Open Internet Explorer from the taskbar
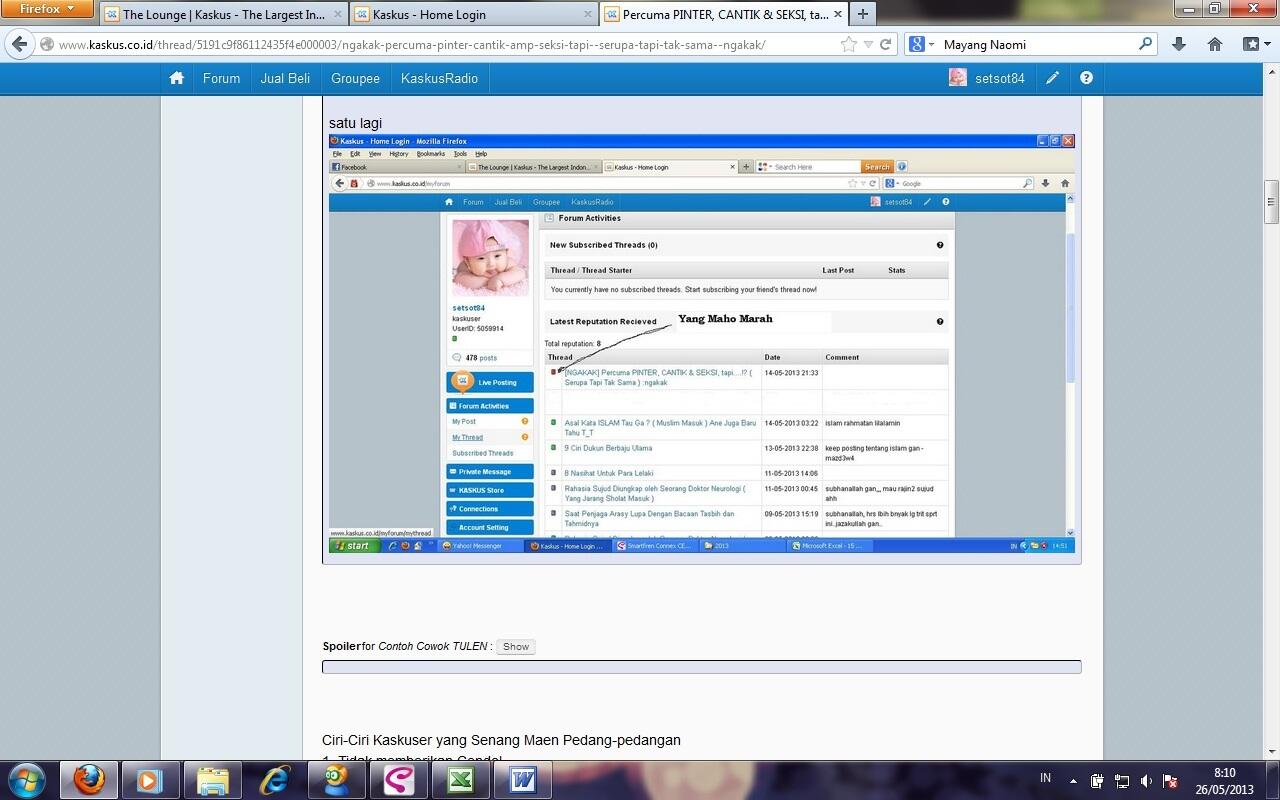The image size is (1280, 800). click(x=275, y=779)
